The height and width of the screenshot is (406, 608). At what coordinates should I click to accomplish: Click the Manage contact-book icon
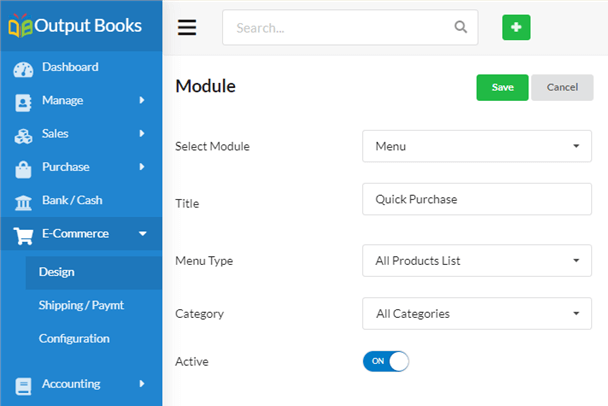coord(23,103)
